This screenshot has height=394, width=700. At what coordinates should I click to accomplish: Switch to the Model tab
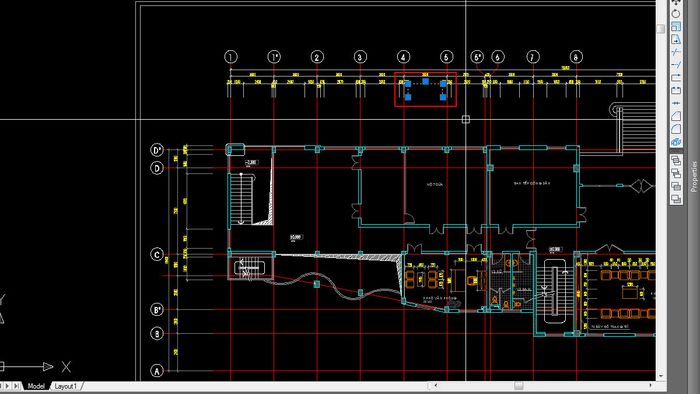point(36,386)
